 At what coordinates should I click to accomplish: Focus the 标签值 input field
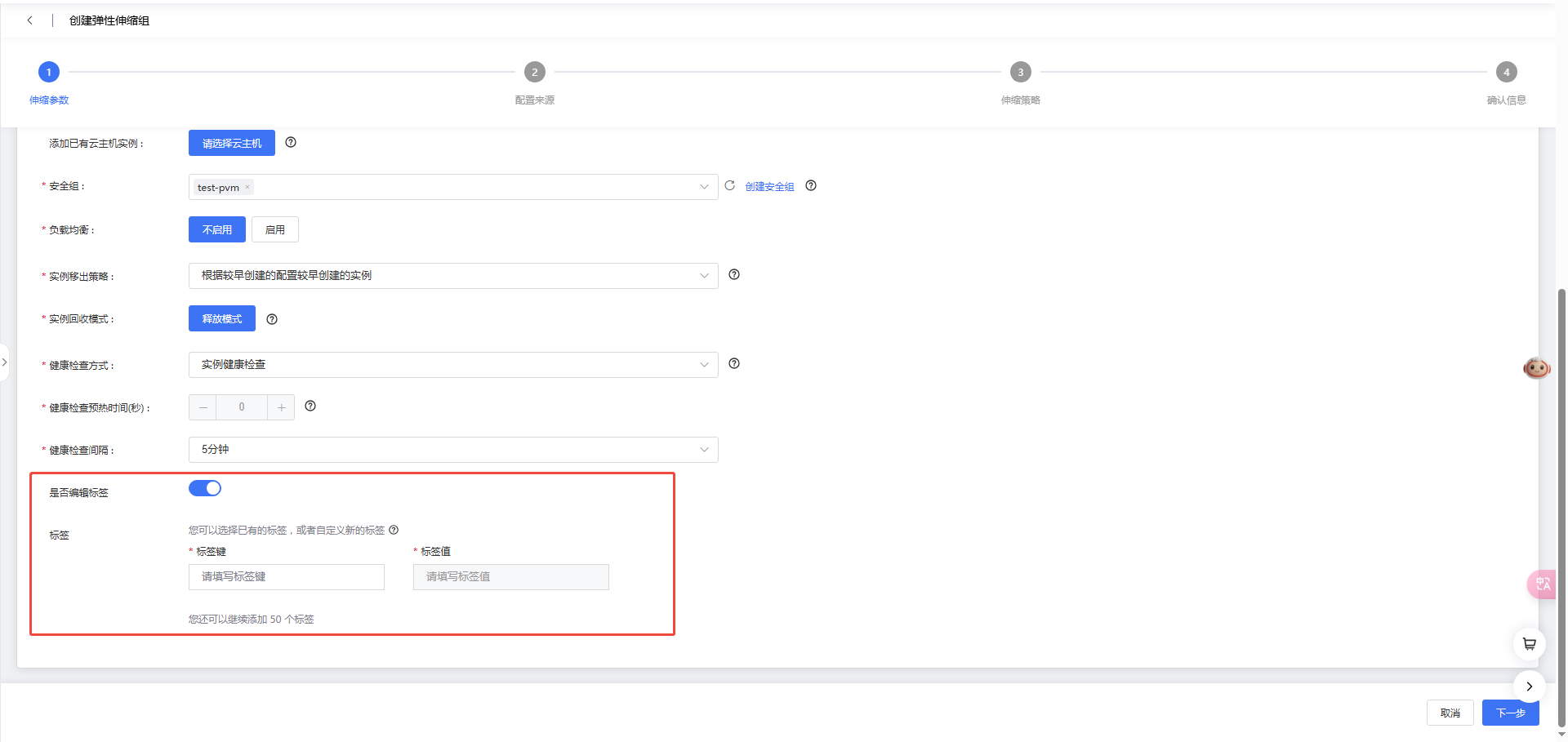(511, 577)
